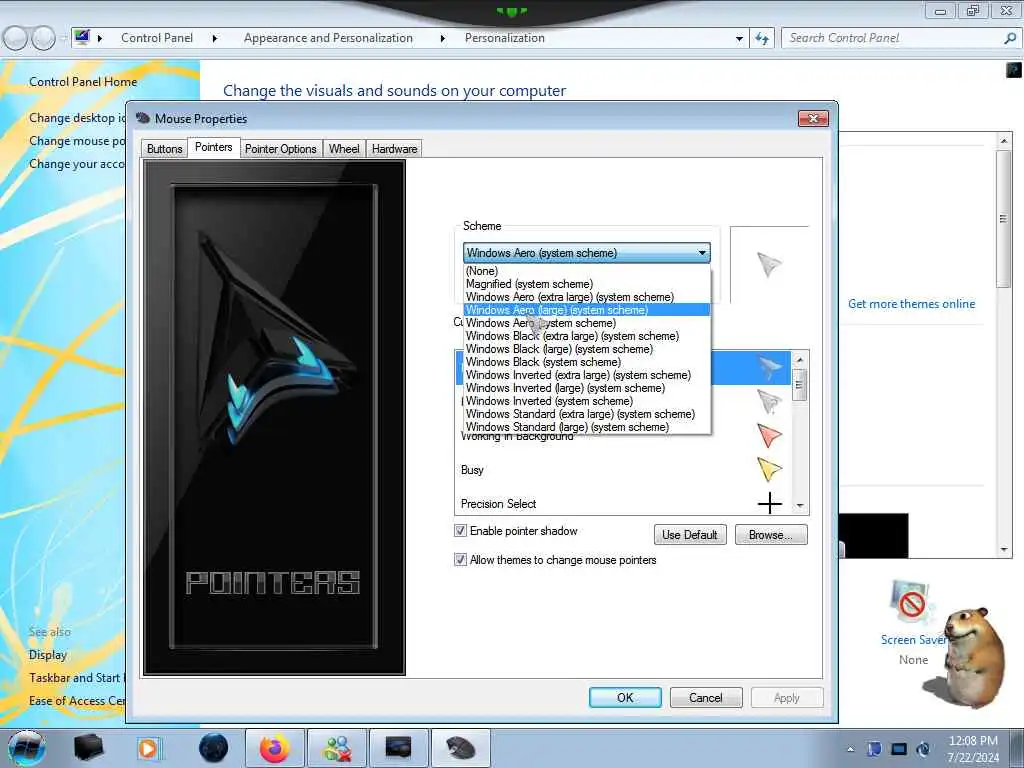This screenshot has width=1024, height=768.
Task: Click the search magnifier icon
Action: (x=1010, y=39)
